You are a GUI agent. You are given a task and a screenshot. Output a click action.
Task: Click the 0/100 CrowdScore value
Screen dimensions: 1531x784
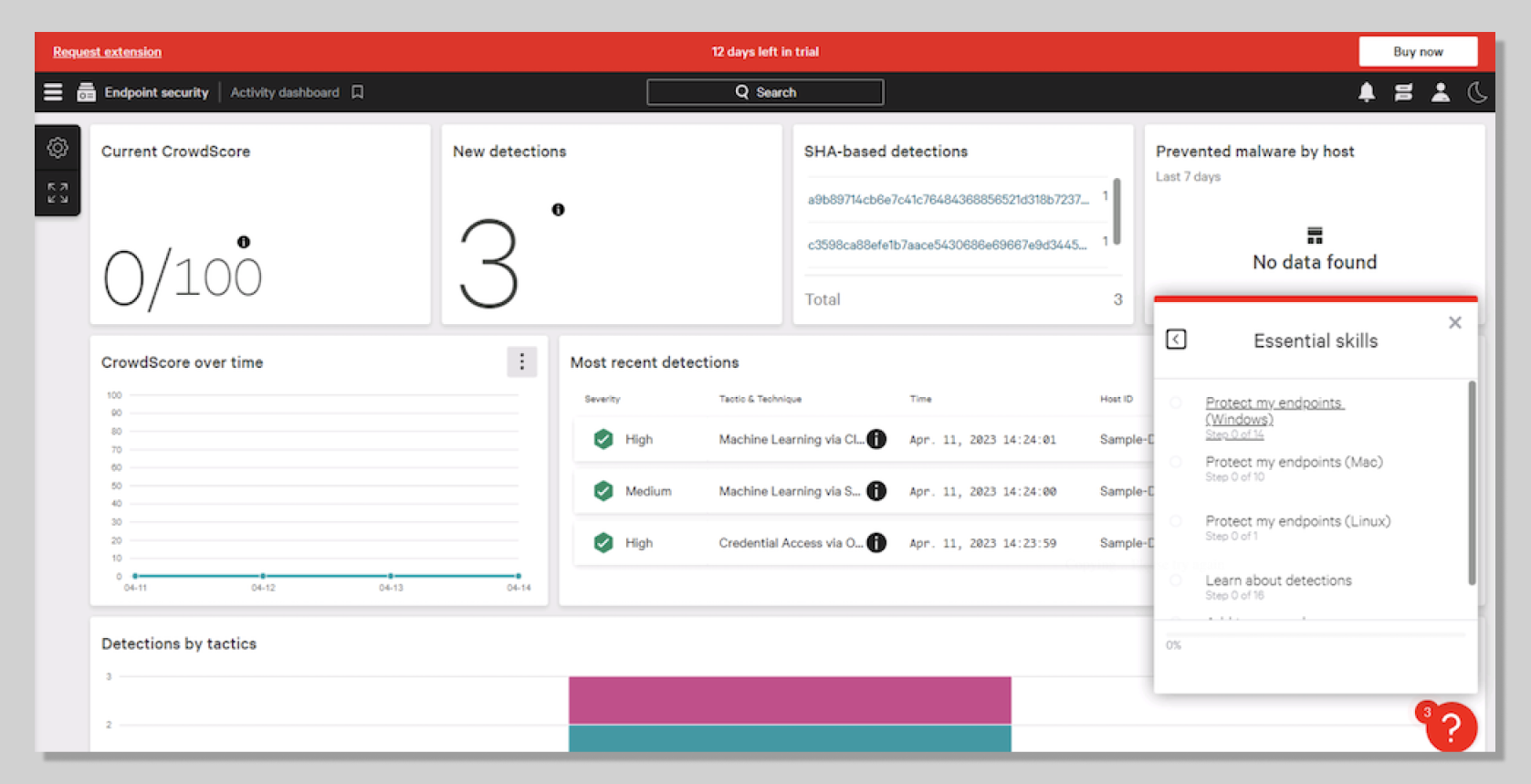point(183,277)
